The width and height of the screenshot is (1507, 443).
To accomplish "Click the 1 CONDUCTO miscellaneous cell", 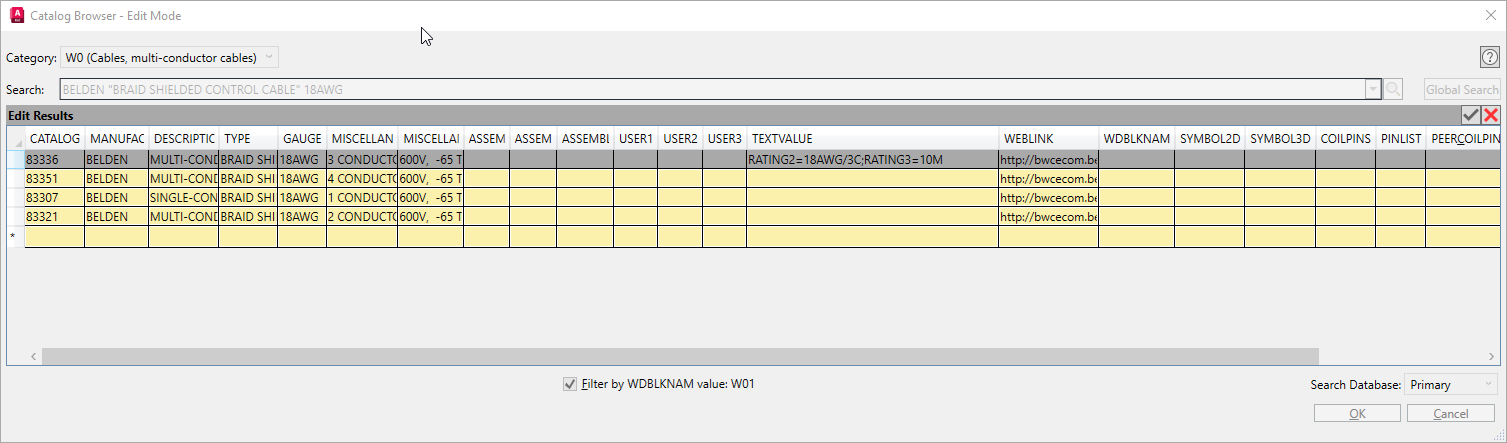I will click(361, 197).
